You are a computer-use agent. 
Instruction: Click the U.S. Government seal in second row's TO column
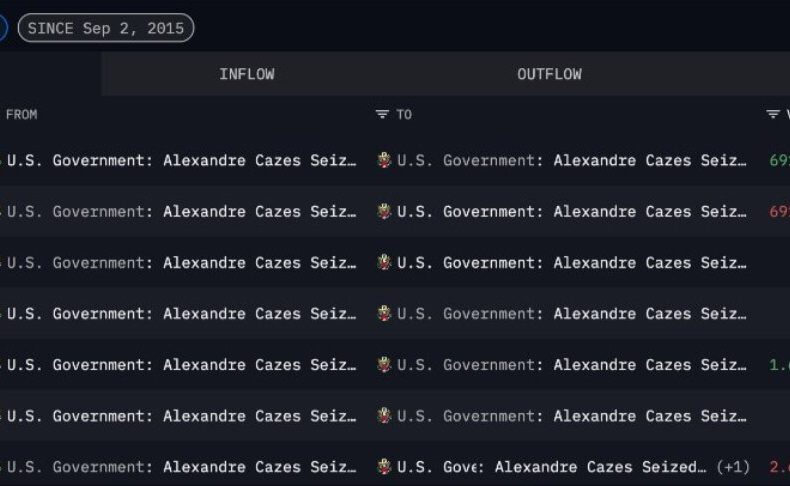pos(384,212)
